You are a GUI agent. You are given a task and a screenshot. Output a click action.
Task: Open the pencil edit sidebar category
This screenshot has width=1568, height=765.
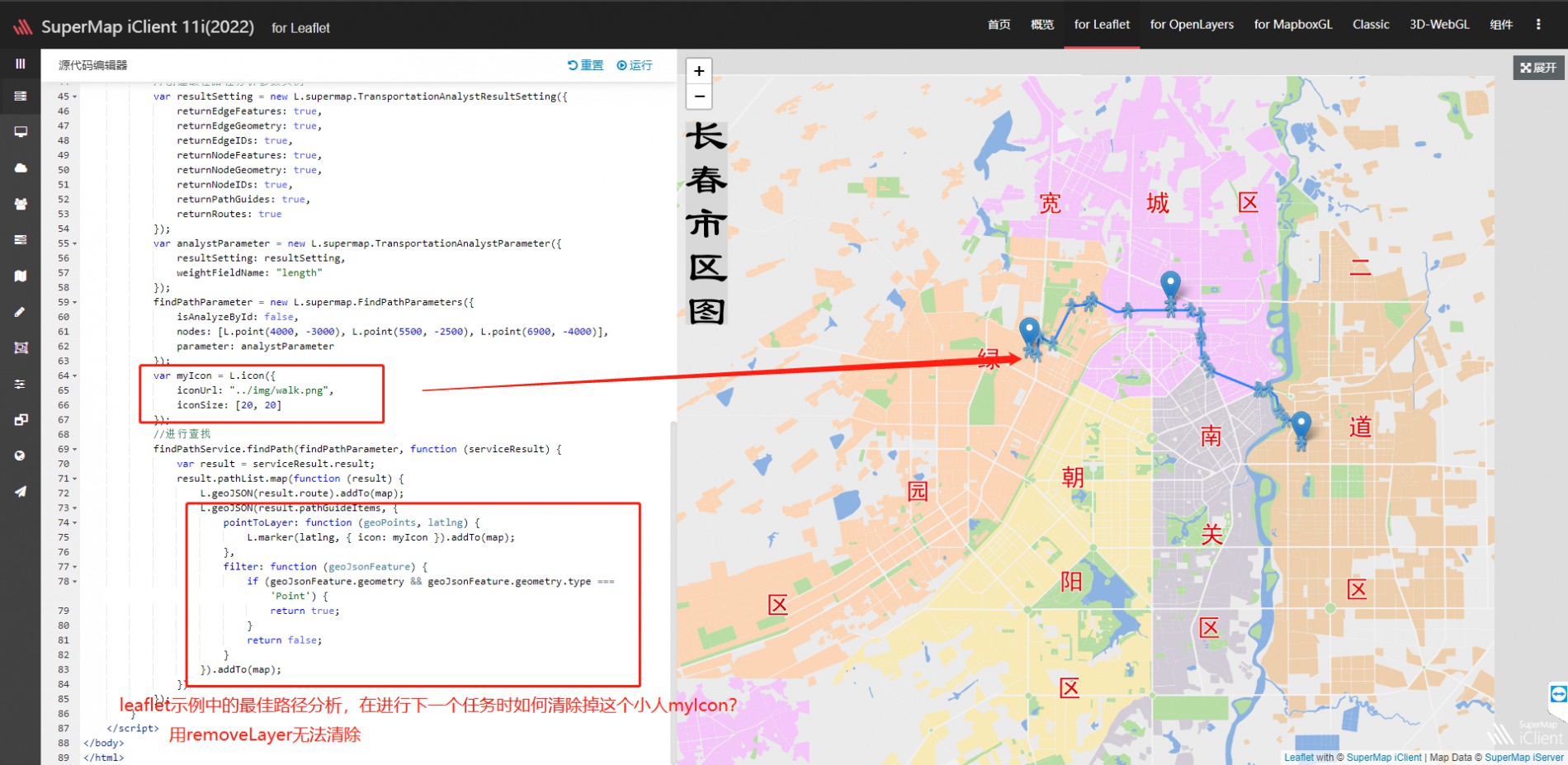[21, 312]
